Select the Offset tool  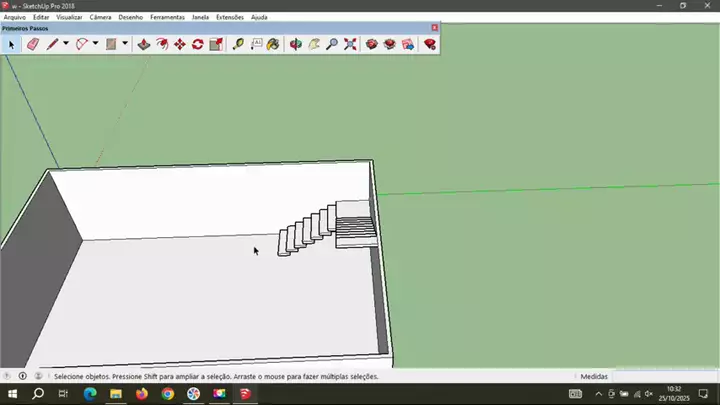(x=161, y=44)
